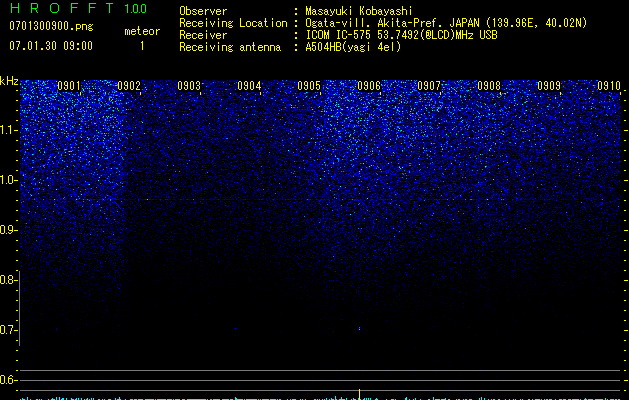Select the file name 0701300900.png
The width and height of the screenshot is (629, 400).
click(x=51, y=26)
